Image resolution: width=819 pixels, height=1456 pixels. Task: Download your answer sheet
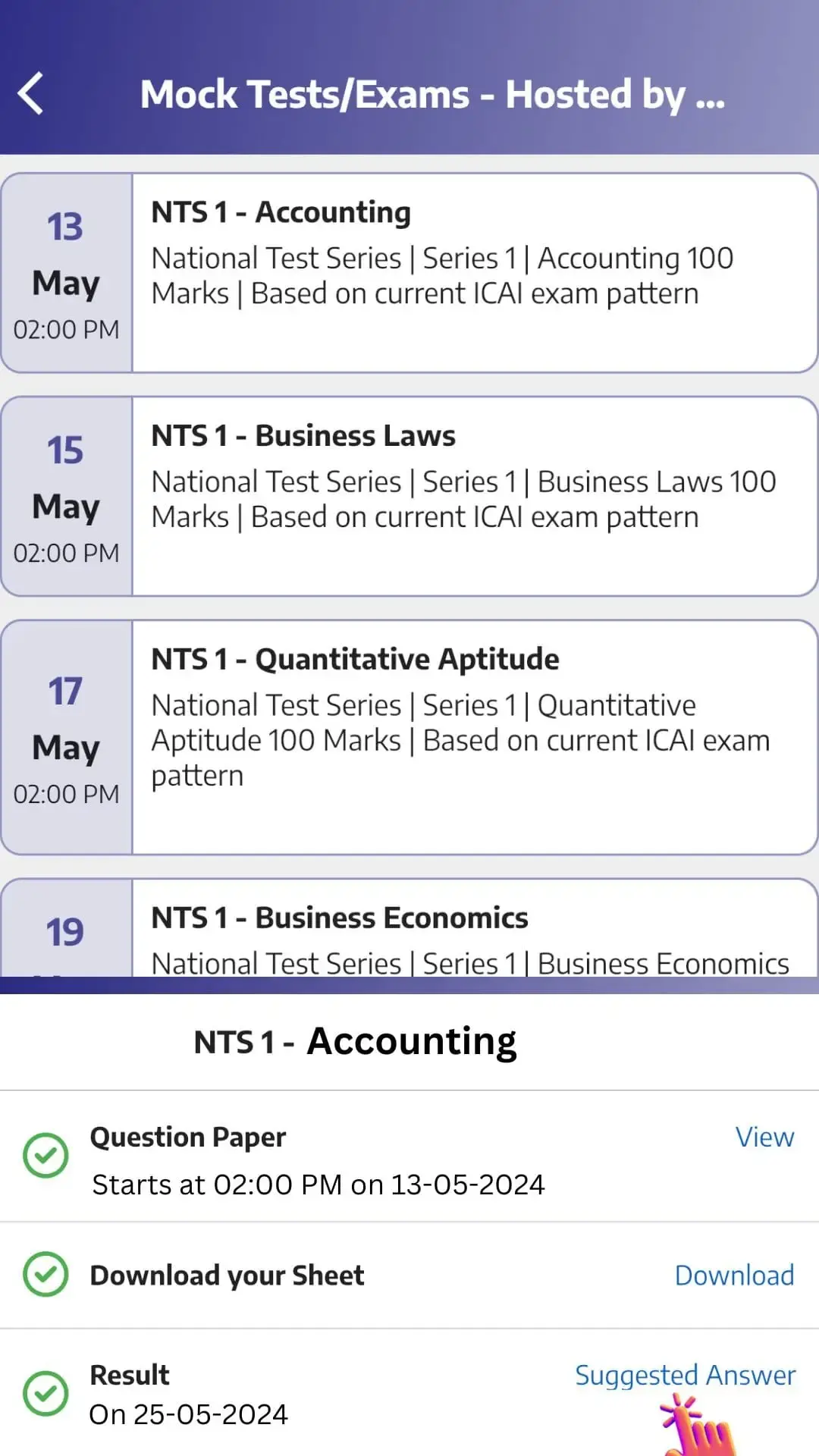(x=734, y=1276)
